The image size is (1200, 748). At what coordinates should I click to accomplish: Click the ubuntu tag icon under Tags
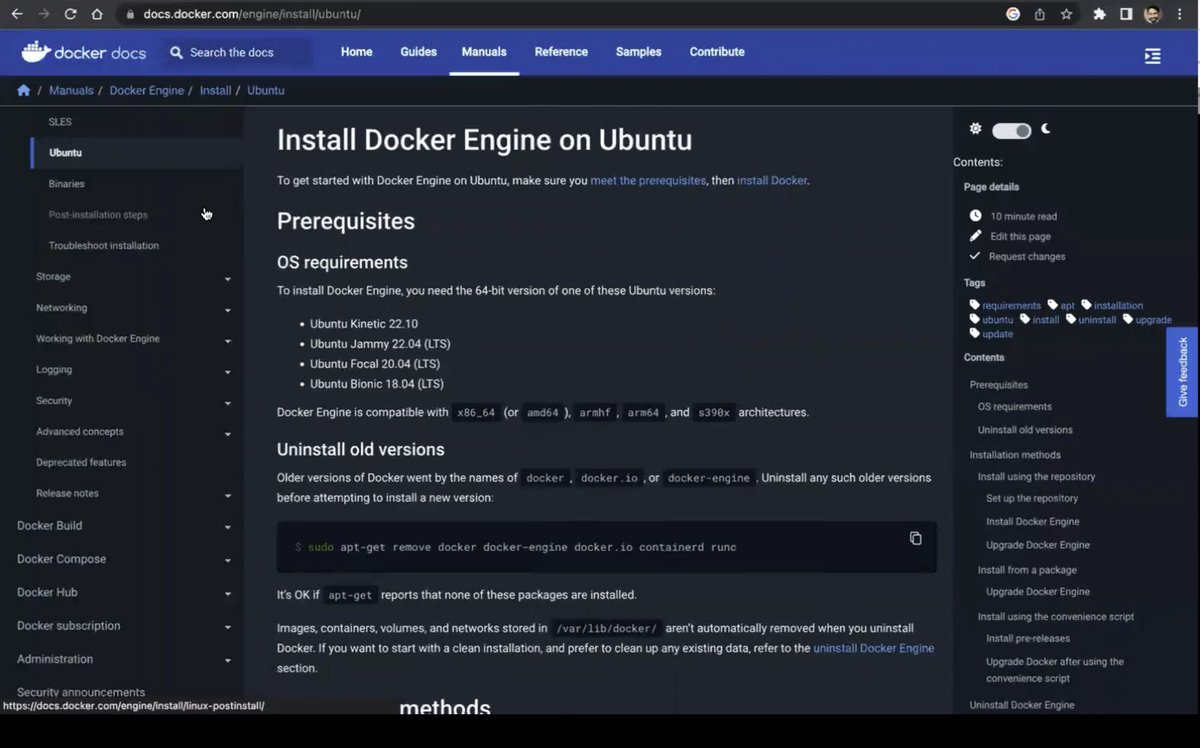point(974,319)
